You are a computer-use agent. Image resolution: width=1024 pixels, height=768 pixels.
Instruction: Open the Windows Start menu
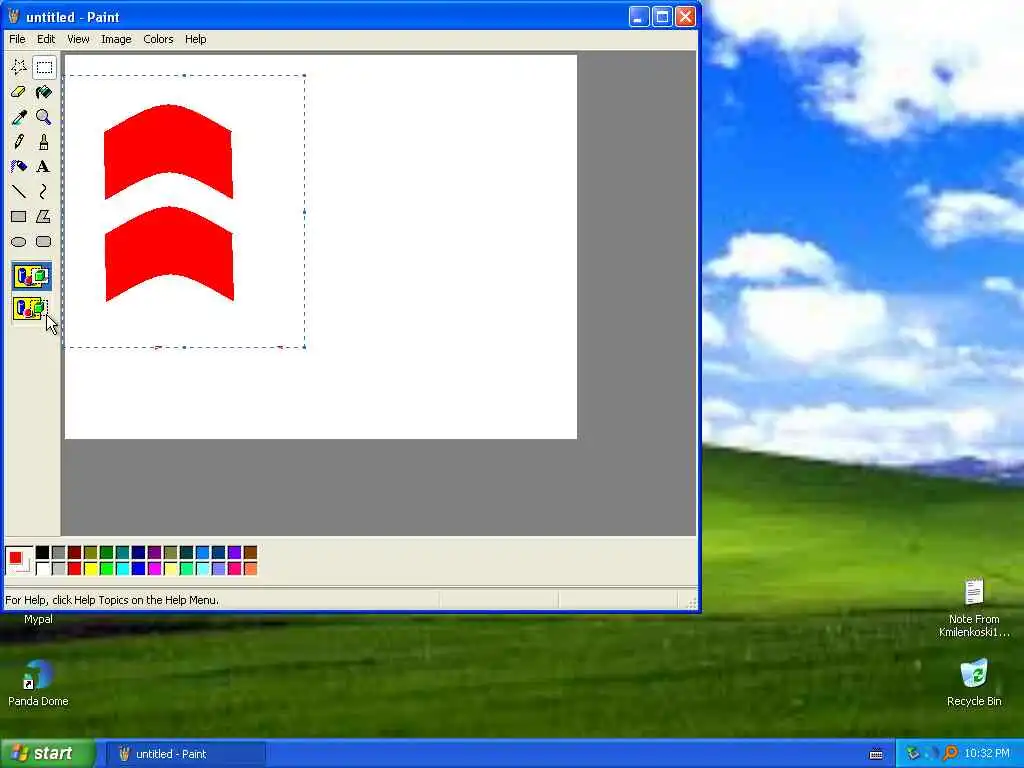pyautogui.click(x=47, y=754)
